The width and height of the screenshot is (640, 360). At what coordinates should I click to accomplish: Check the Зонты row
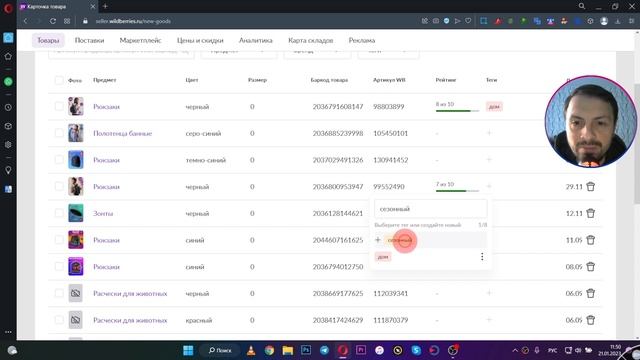[59, 213]
